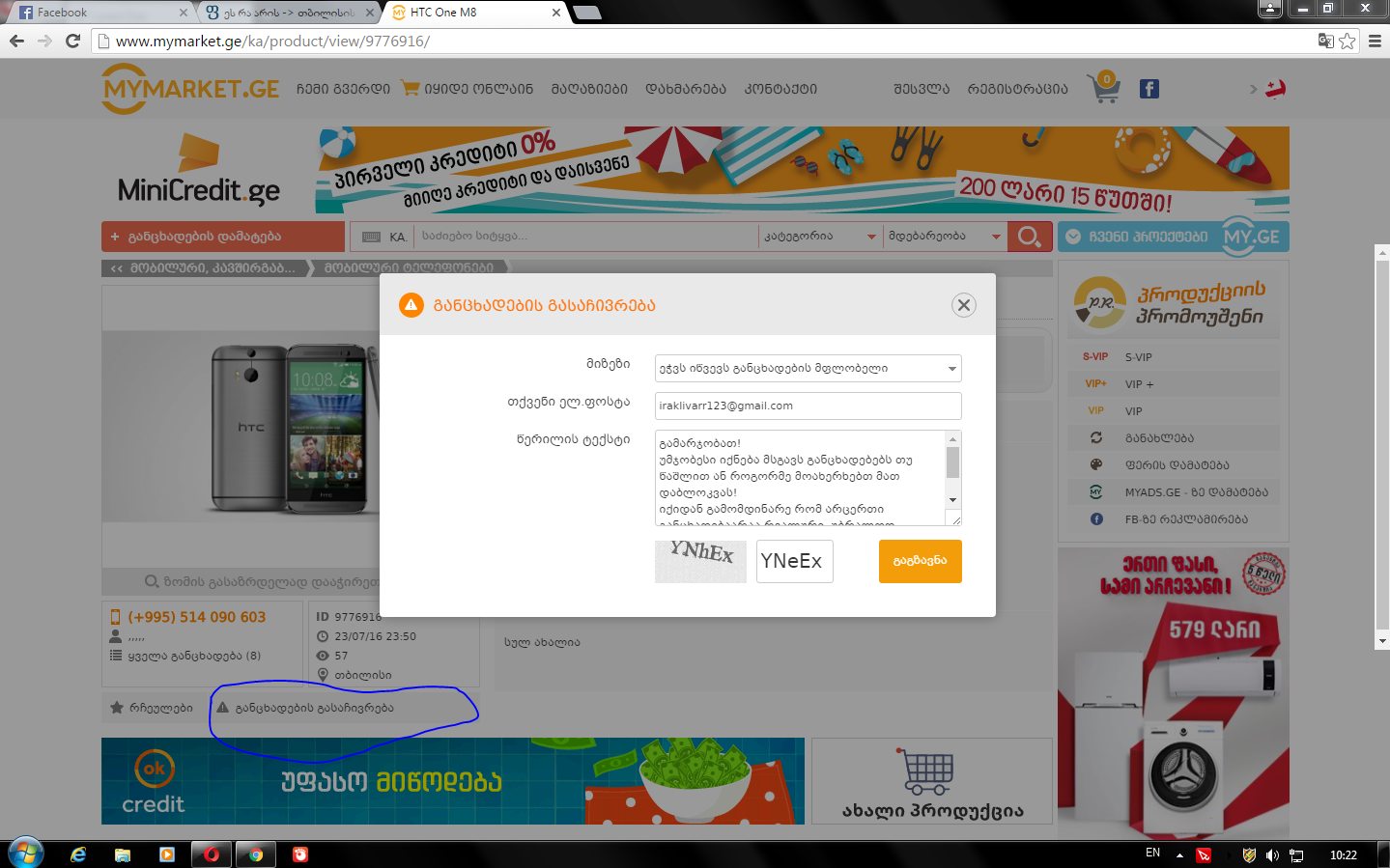Launch Internet Explorer from the taskbar
Screen dimensions: 1390x868
[78, 854]
